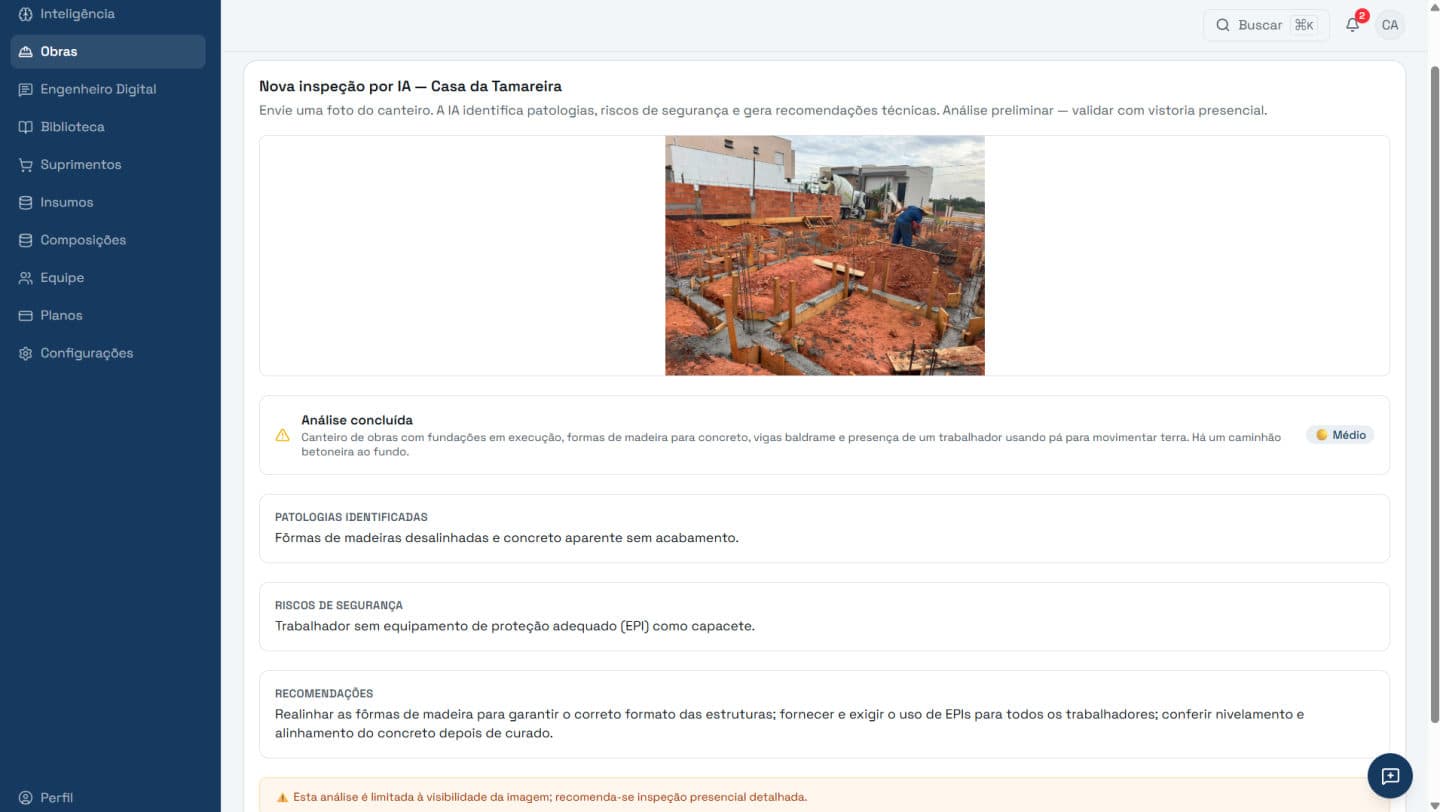This screenshot has height=812, width=1440.
Task: Click the Obras hard hat icon
Action: point(26,51)
